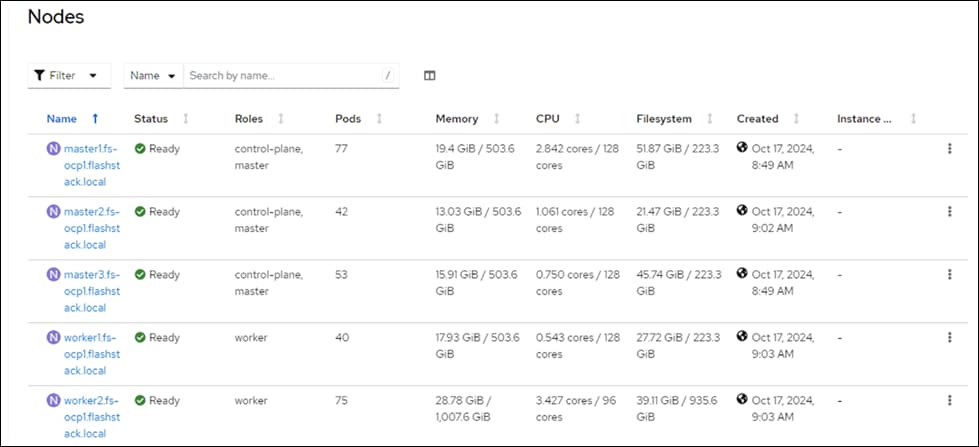The height and width of the screenshot is (447, 979).
Task: Select pods count 77
Action: (x=342, y=149)
